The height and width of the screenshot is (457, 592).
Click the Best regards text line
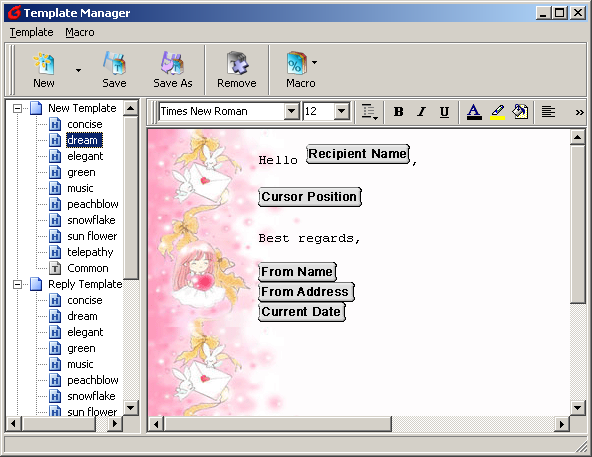click(x=309, y=239)
